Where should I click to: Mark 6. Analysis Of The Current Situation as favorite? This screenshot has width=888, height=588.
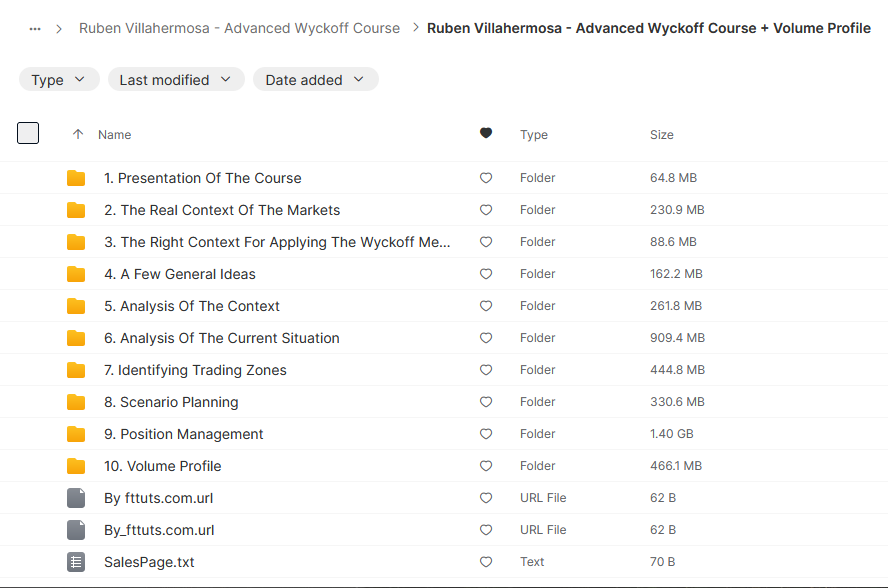486,338
